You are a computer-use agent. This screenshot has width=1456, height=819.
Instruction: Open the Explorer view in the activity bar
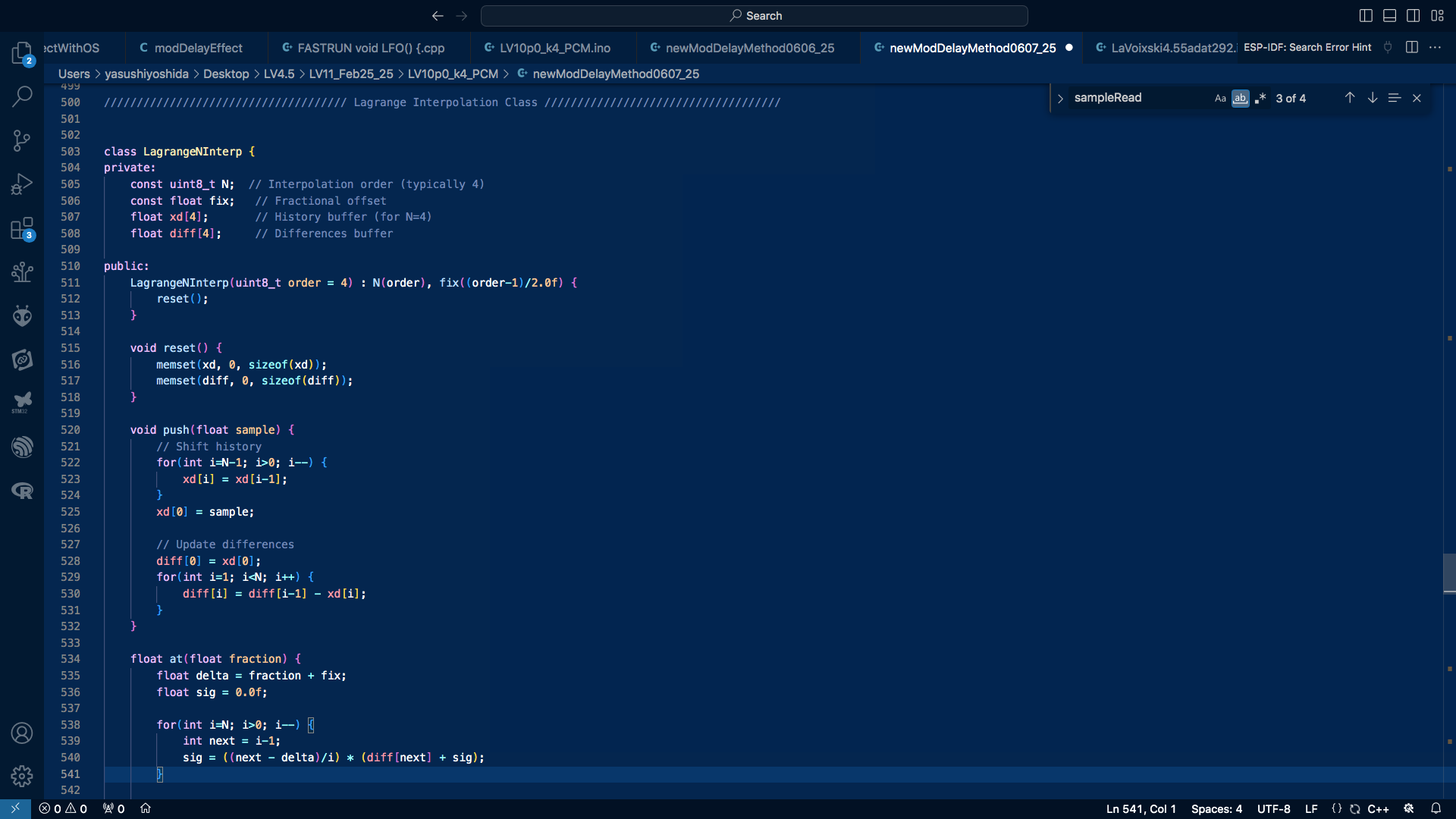(22, 52)
